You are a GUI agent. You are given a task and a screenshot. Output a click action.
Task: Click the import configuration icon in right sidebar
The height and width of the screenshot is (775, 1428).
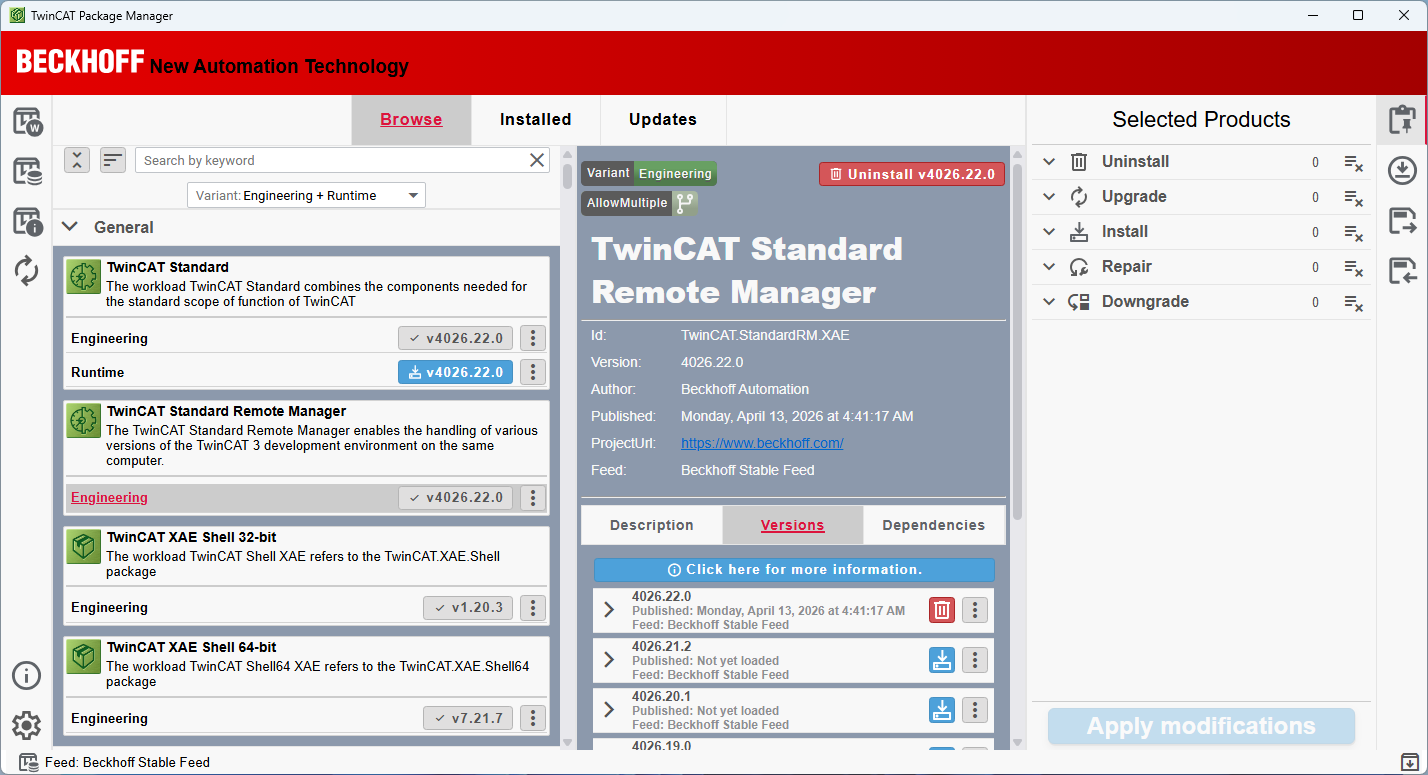click(1402, 270)
